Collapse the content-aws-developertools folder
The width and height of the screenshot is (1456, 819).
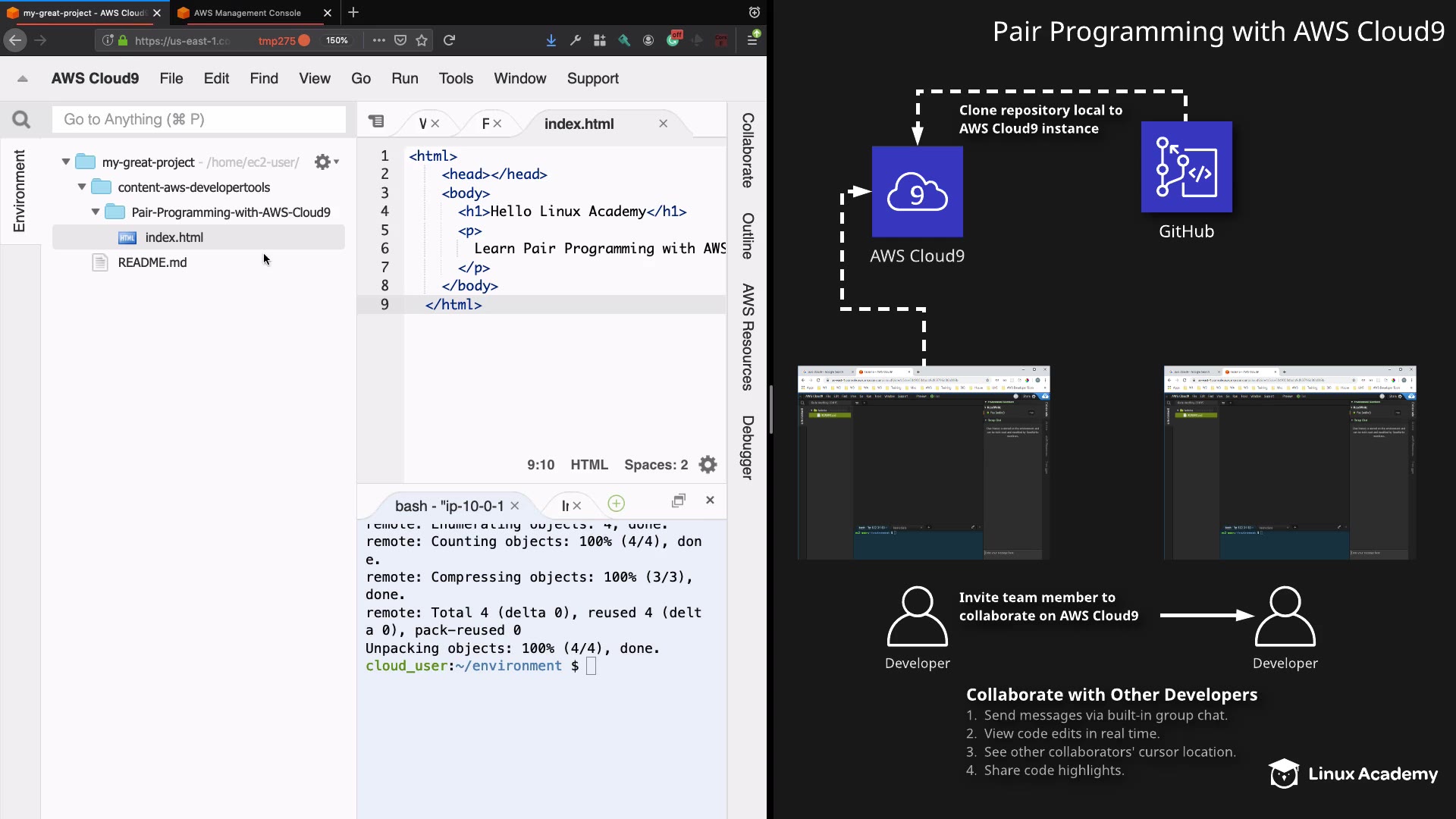click(82, 187)
